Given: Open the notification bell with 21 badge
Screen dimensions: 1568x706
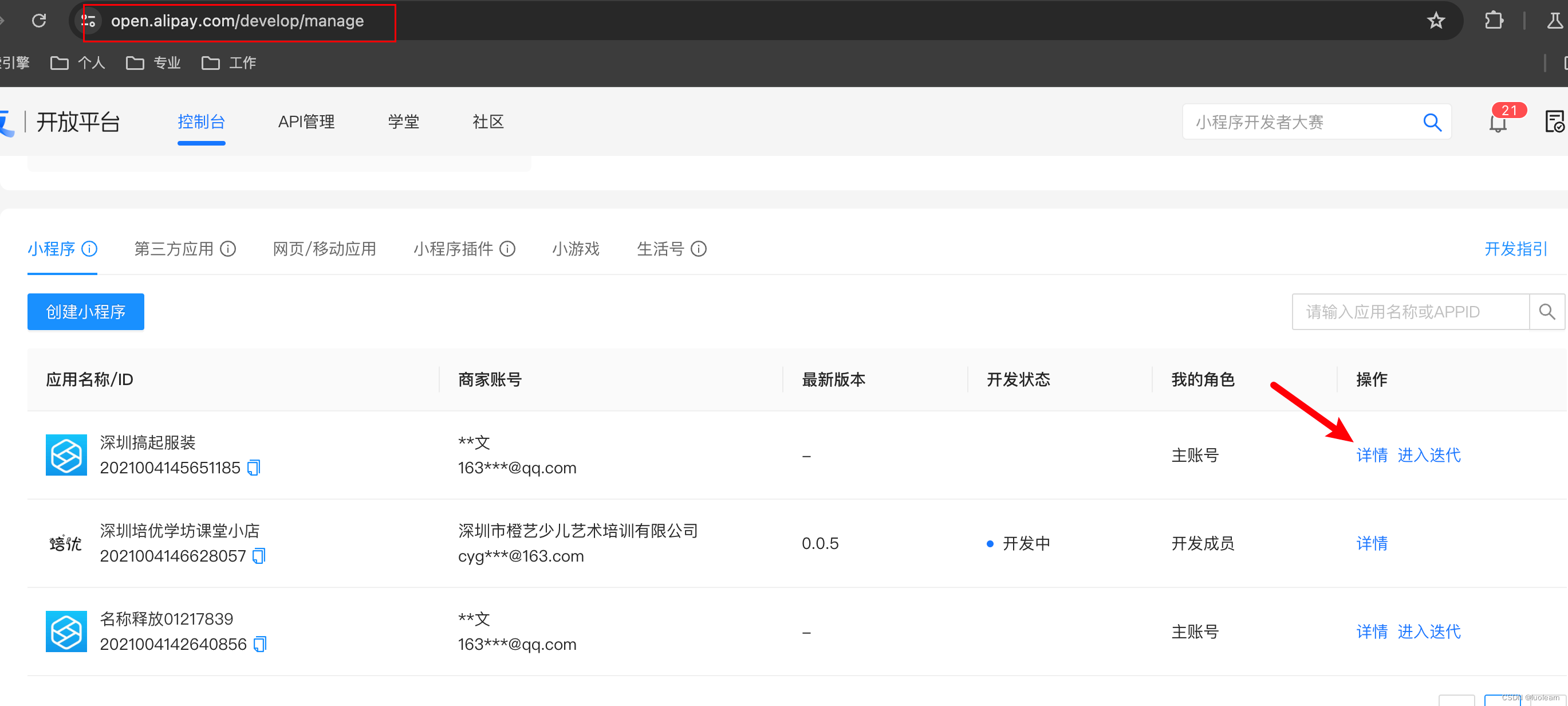Looking at the screenshot, I should (1498, 123).
